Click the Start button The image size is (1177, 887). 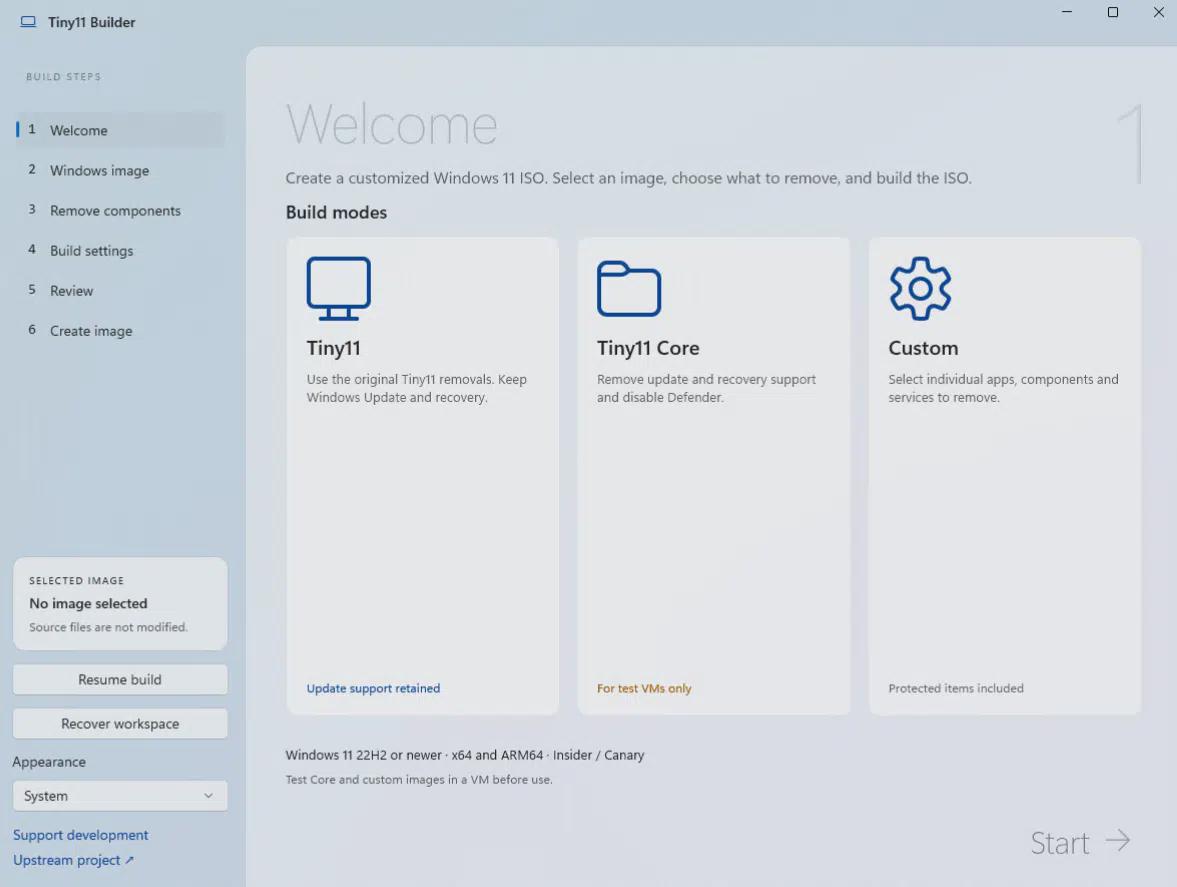click(x=1080, y=842)
